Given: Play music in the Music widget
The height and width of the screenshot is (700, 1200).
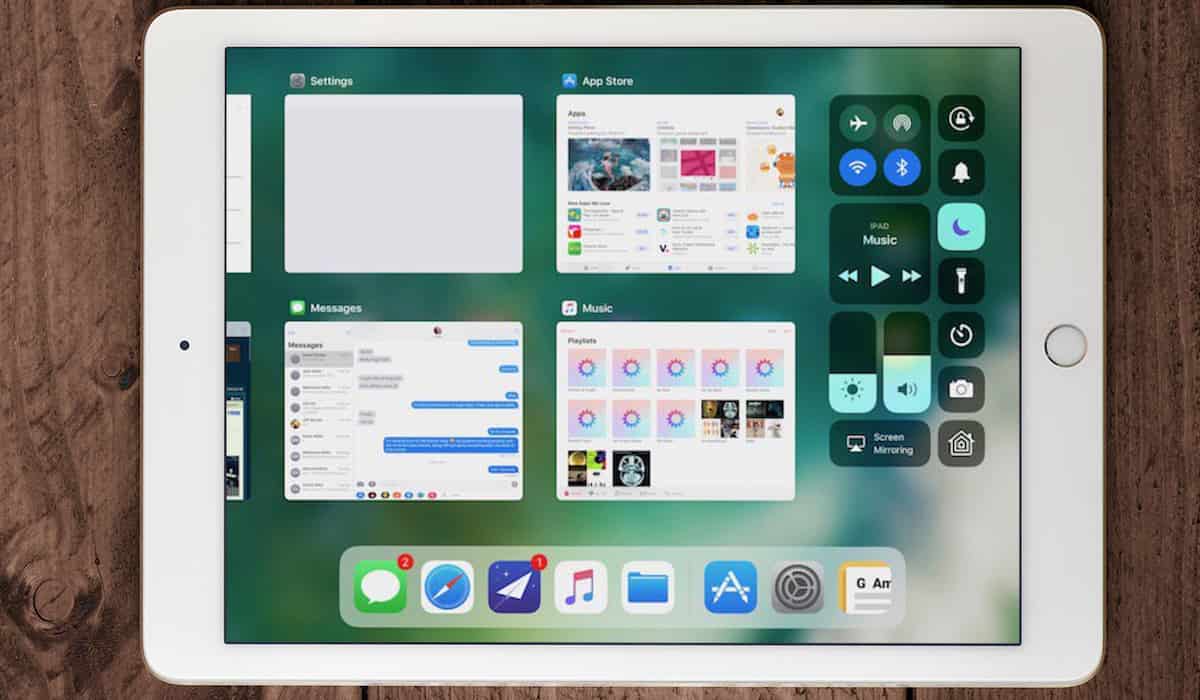Looking at the screenshot, I should click(880, 276).
